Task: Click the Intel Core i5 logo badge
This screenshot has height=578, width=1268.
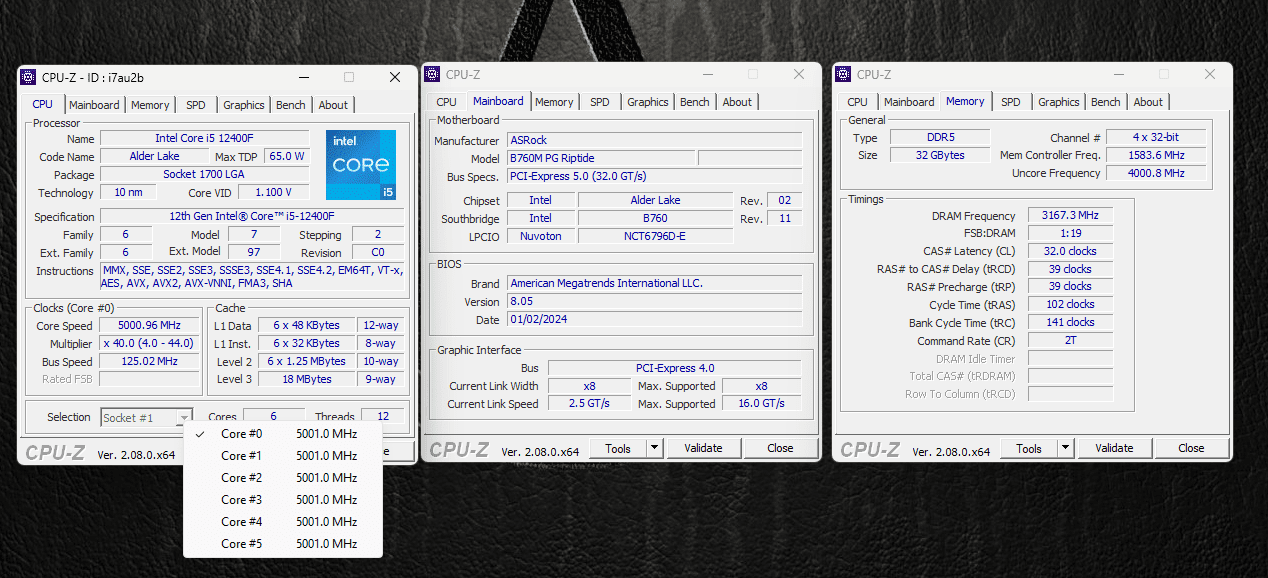Action: coord(361,164)
